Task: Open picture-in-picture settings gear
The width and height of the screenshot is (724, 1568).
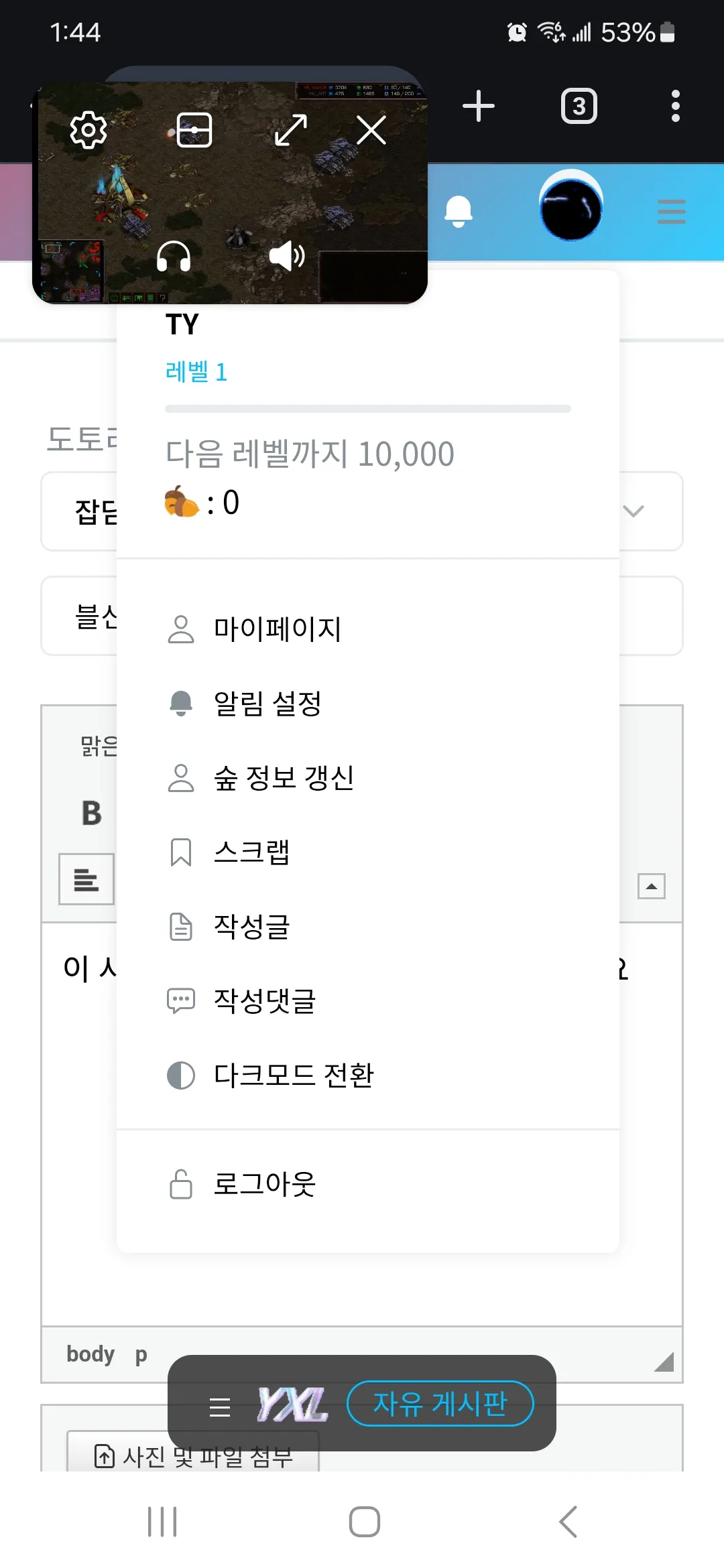Action: [88, 130]
